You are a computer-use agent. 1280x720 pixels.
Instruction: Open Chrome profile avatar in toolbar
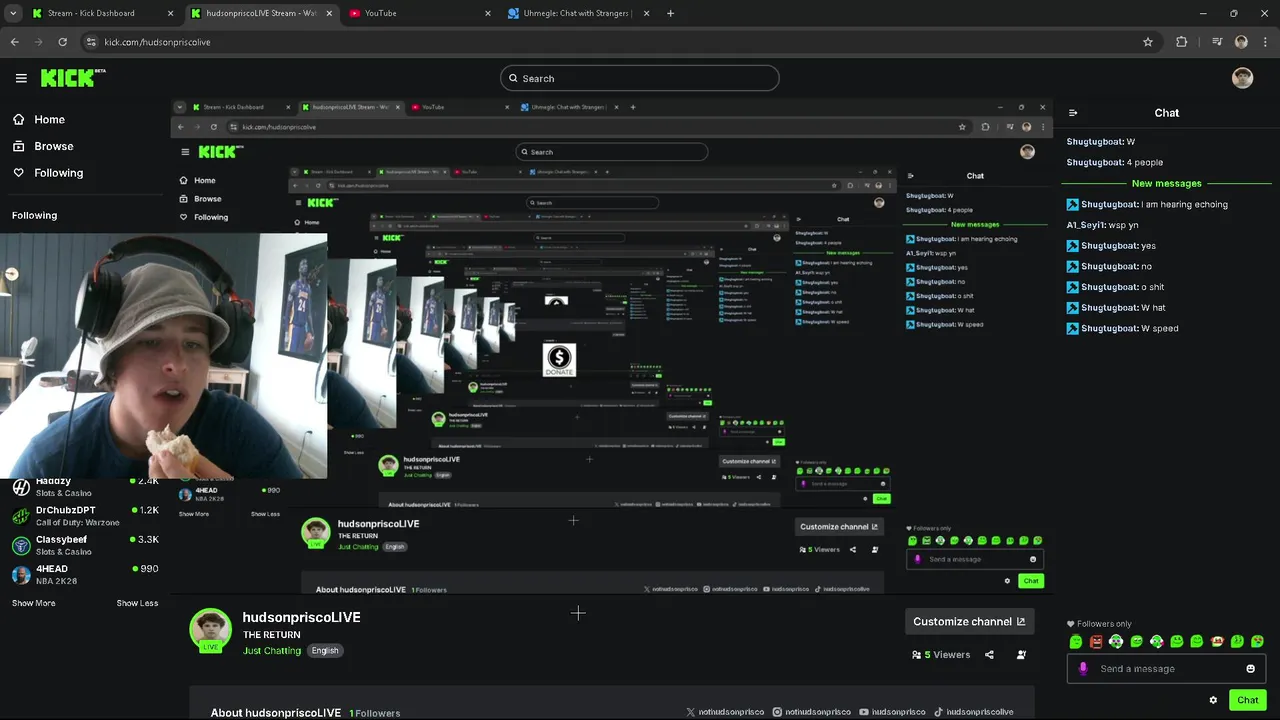(x=1241, y=42)
